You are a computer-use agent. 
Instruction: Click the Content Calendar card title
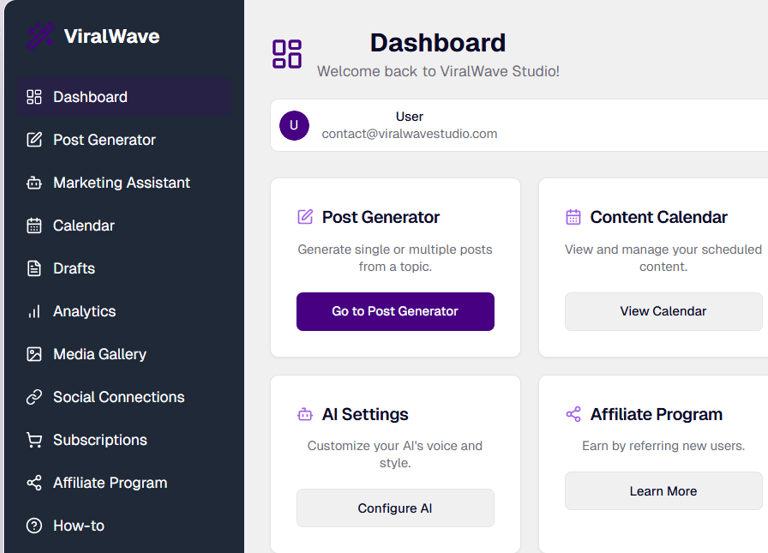pyautogui.click(x=659, y=217)
